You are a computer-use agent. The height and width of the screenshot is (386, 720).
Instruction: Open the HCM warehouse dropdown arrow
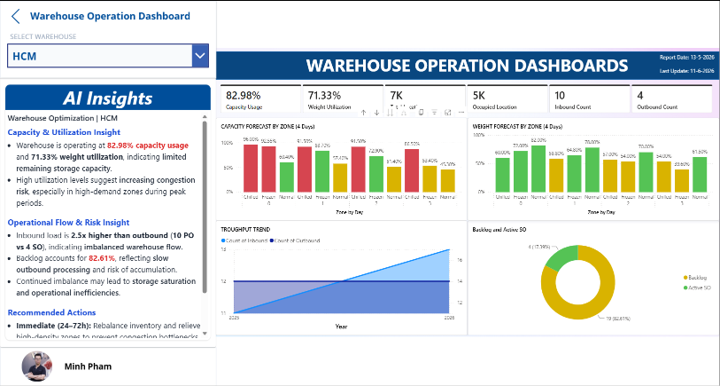200,56
